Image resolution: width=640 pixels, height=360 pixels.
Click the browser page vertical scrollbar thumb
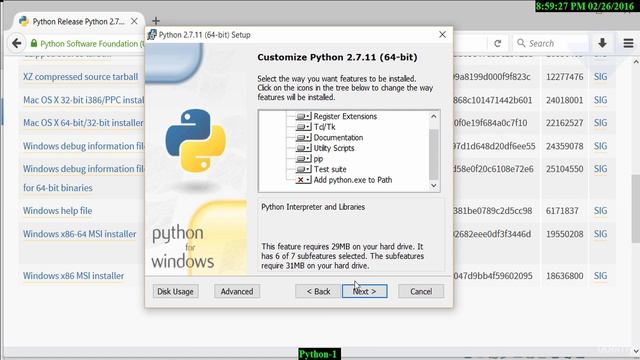click(636, 209)
